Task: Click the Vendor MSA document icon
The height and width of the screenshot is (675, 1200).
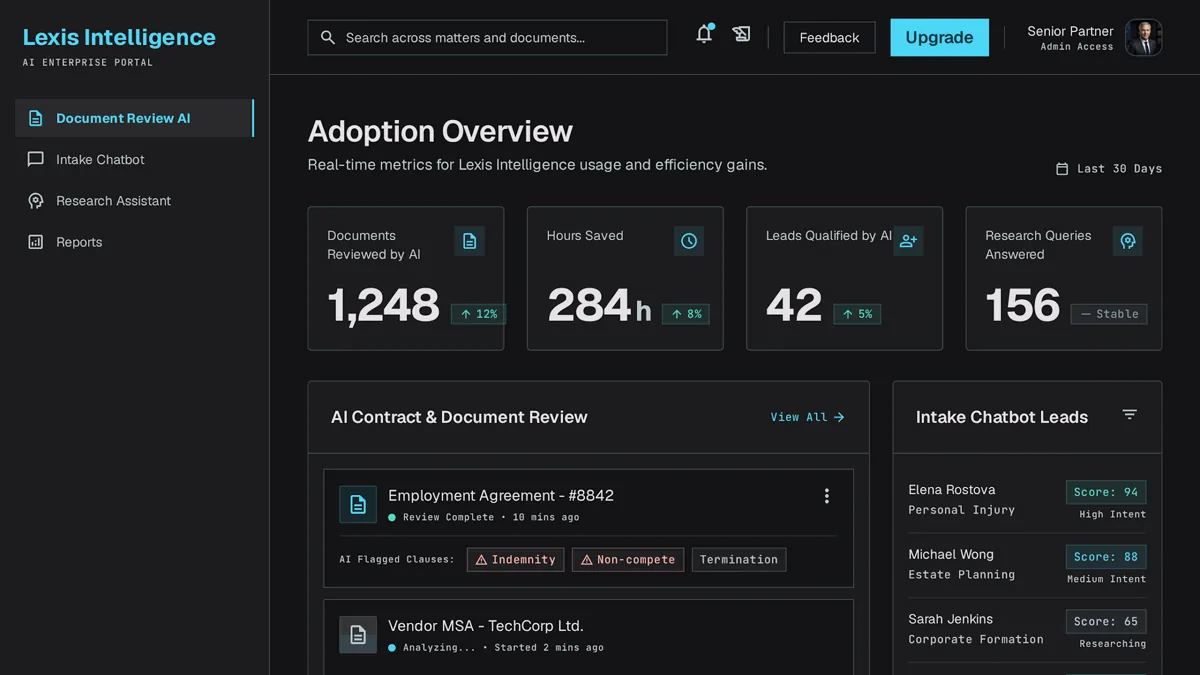Action: pos(358,635)
